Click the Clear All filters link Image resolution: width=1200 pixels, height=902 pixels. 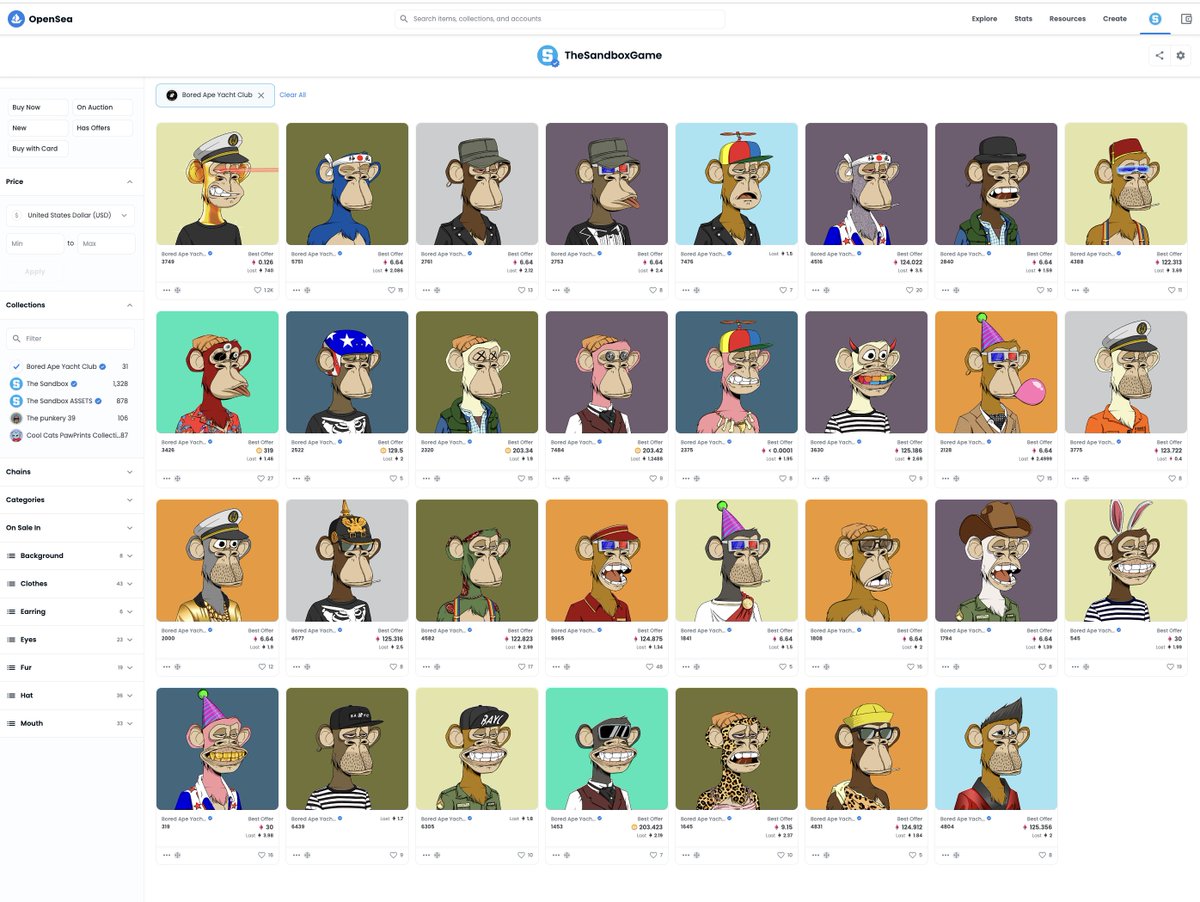[x=293, y=95]
